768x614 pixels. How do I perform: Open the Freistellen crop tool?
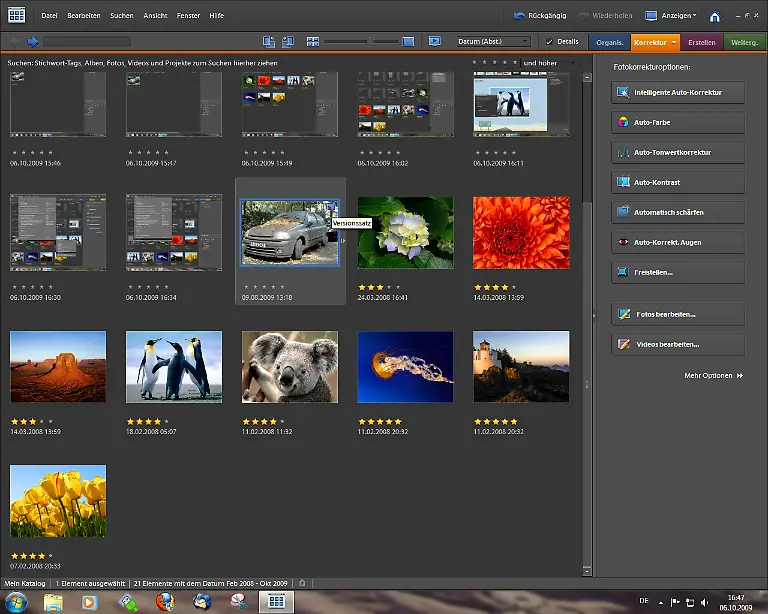click(678, 272)
